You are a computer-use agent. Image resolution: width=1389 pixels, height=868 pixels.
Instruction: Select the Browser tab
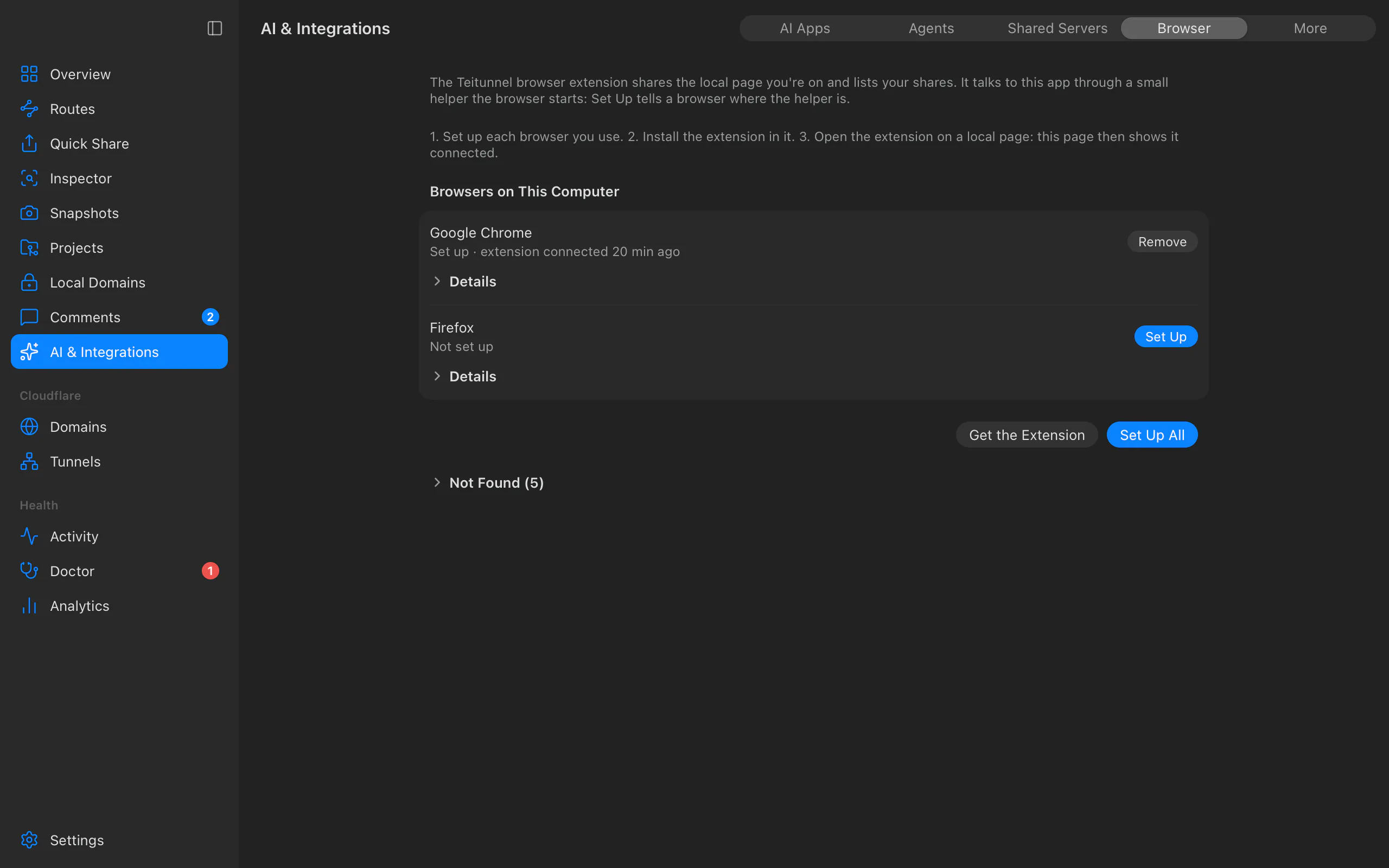point(1183,28)
